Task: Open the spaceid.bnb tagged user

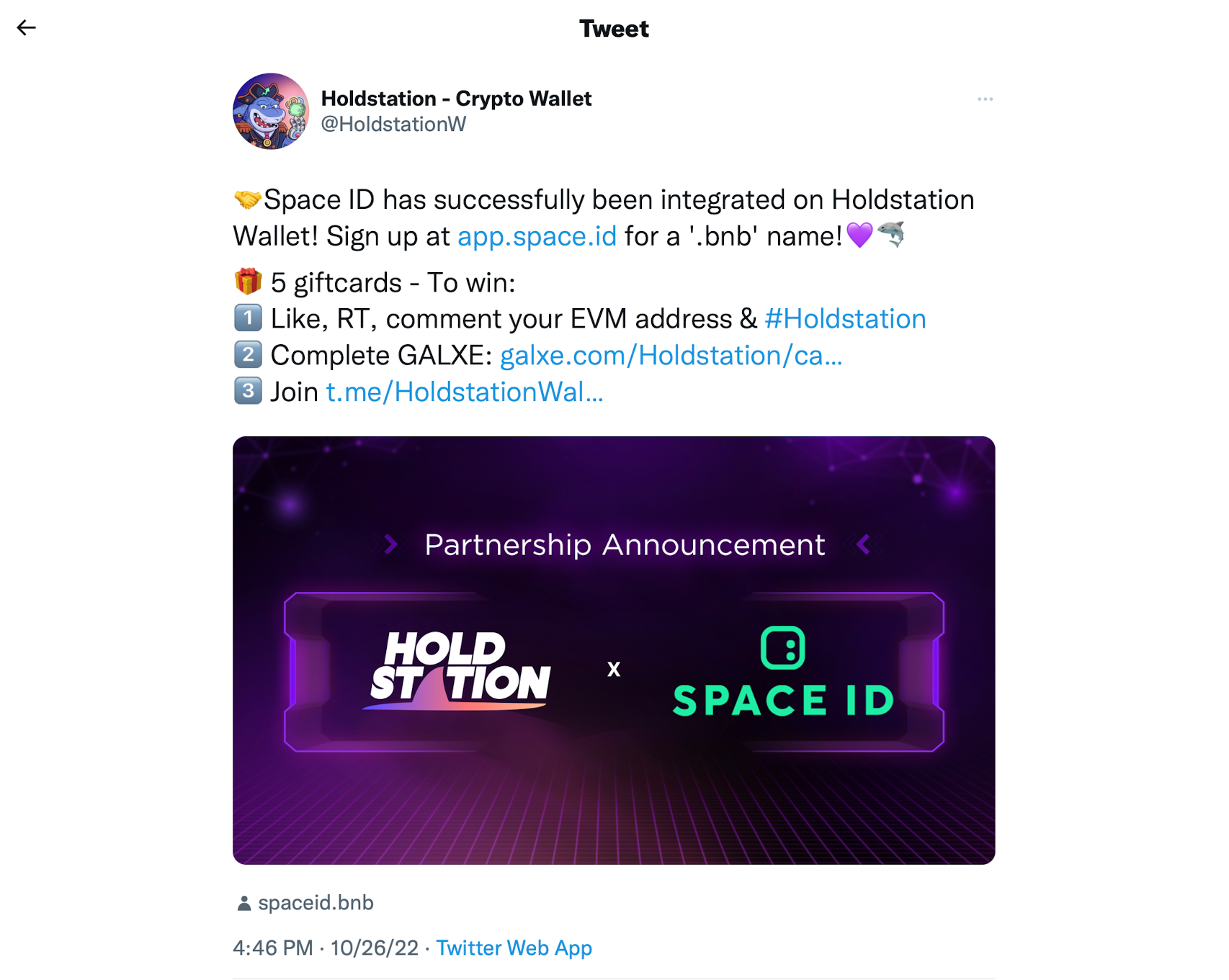Action: tap(316, 902)
